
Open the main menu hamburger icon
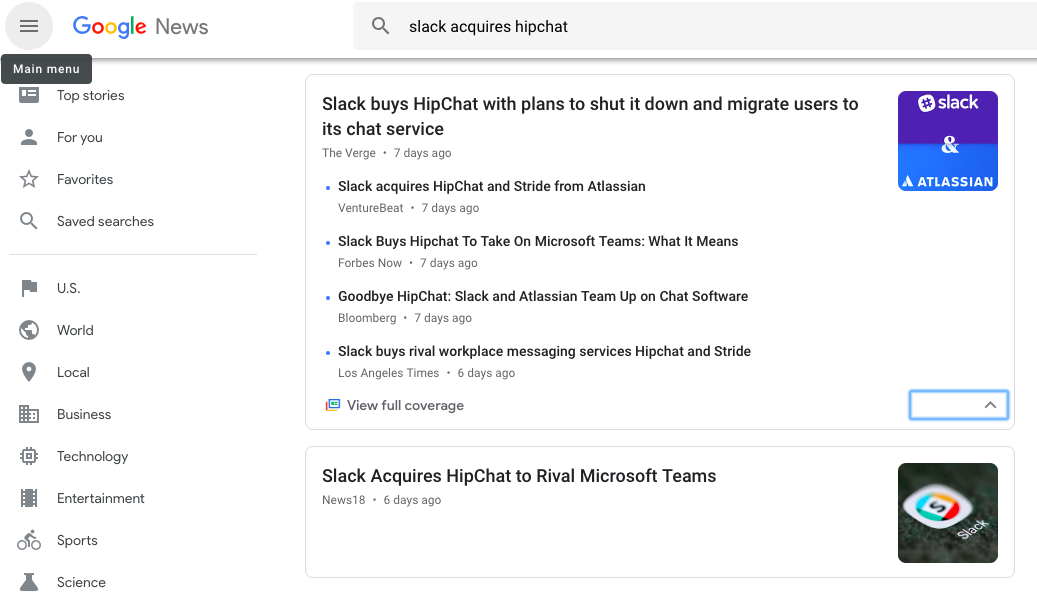pyautogui.click(x=29, y=26)
